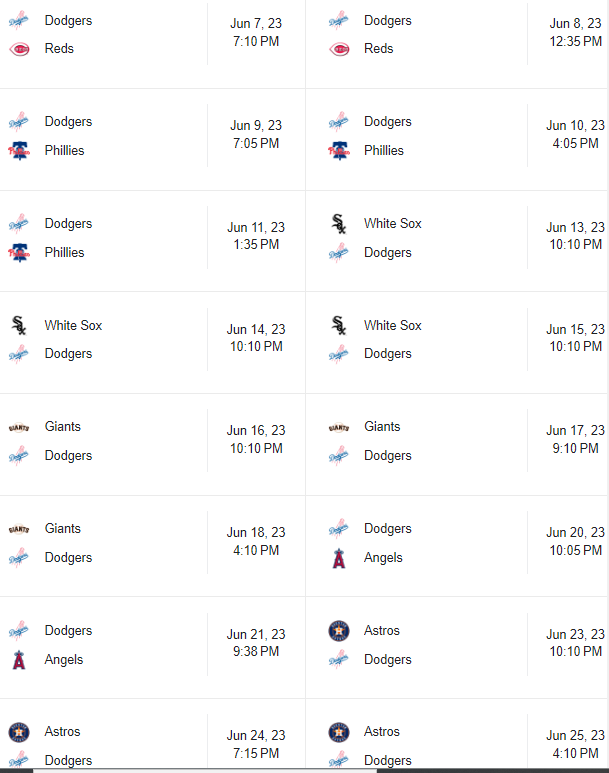Click the White Sox logo in Jun 15 game
Viewport: 609px width, 773px height.
coord(339,325)
